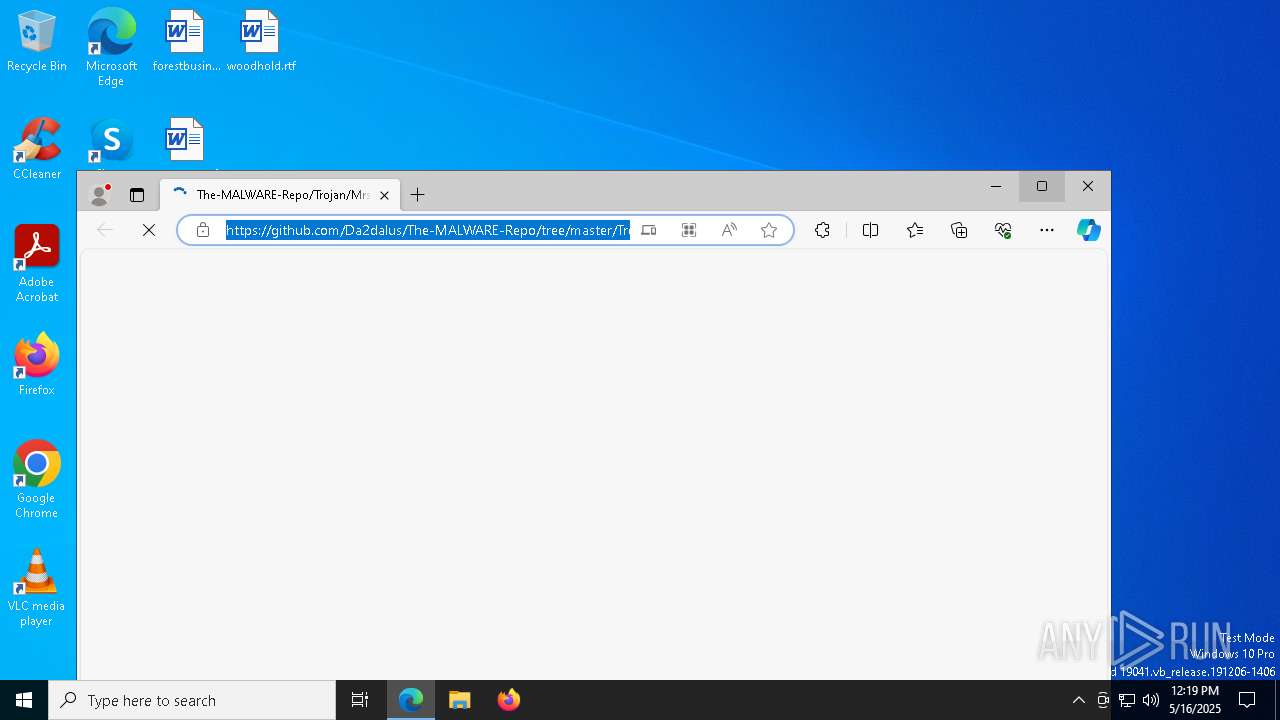Open Browser essentials heart icon

1003,230
